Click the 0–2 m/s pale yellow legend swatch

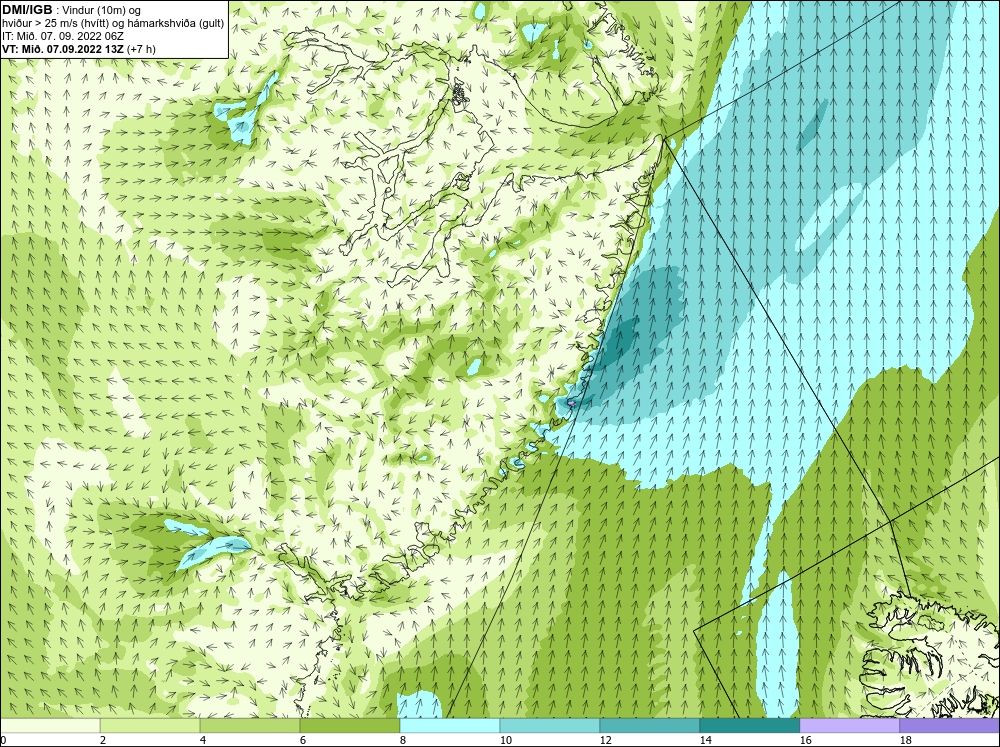50,726
